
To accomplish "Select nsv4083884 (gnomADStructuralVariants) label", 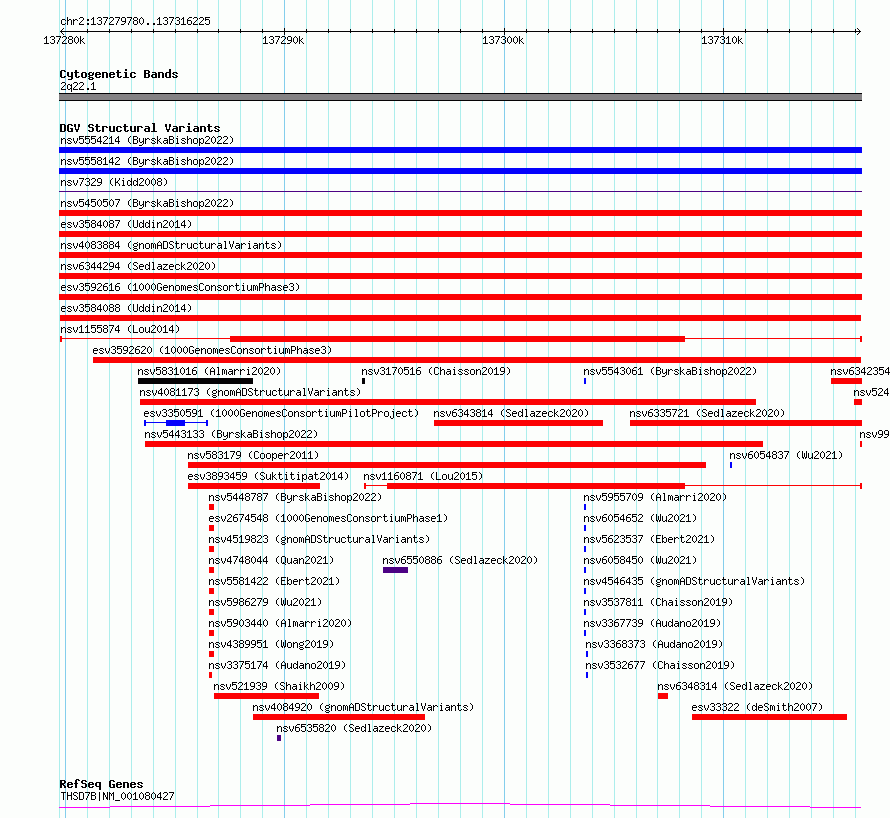I will pyautogui.click(x=171, y=245).
